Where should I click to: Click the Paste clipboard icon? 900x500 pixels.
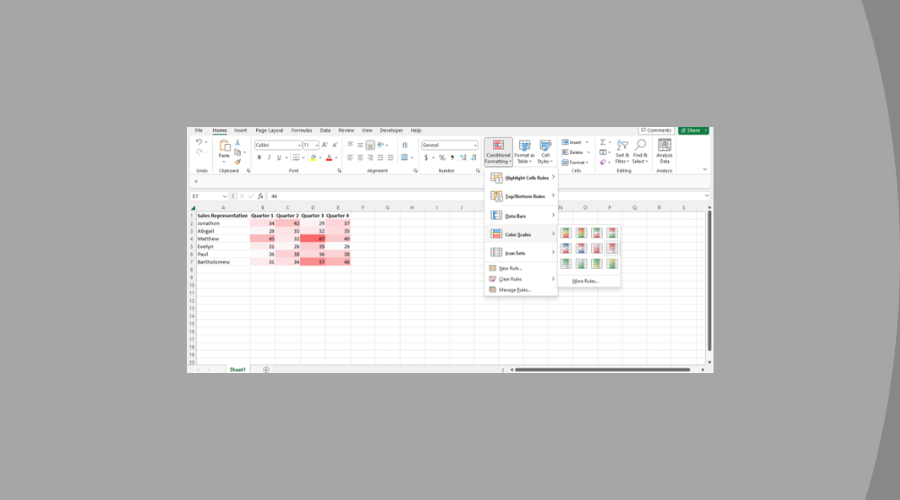coord(224,146)
